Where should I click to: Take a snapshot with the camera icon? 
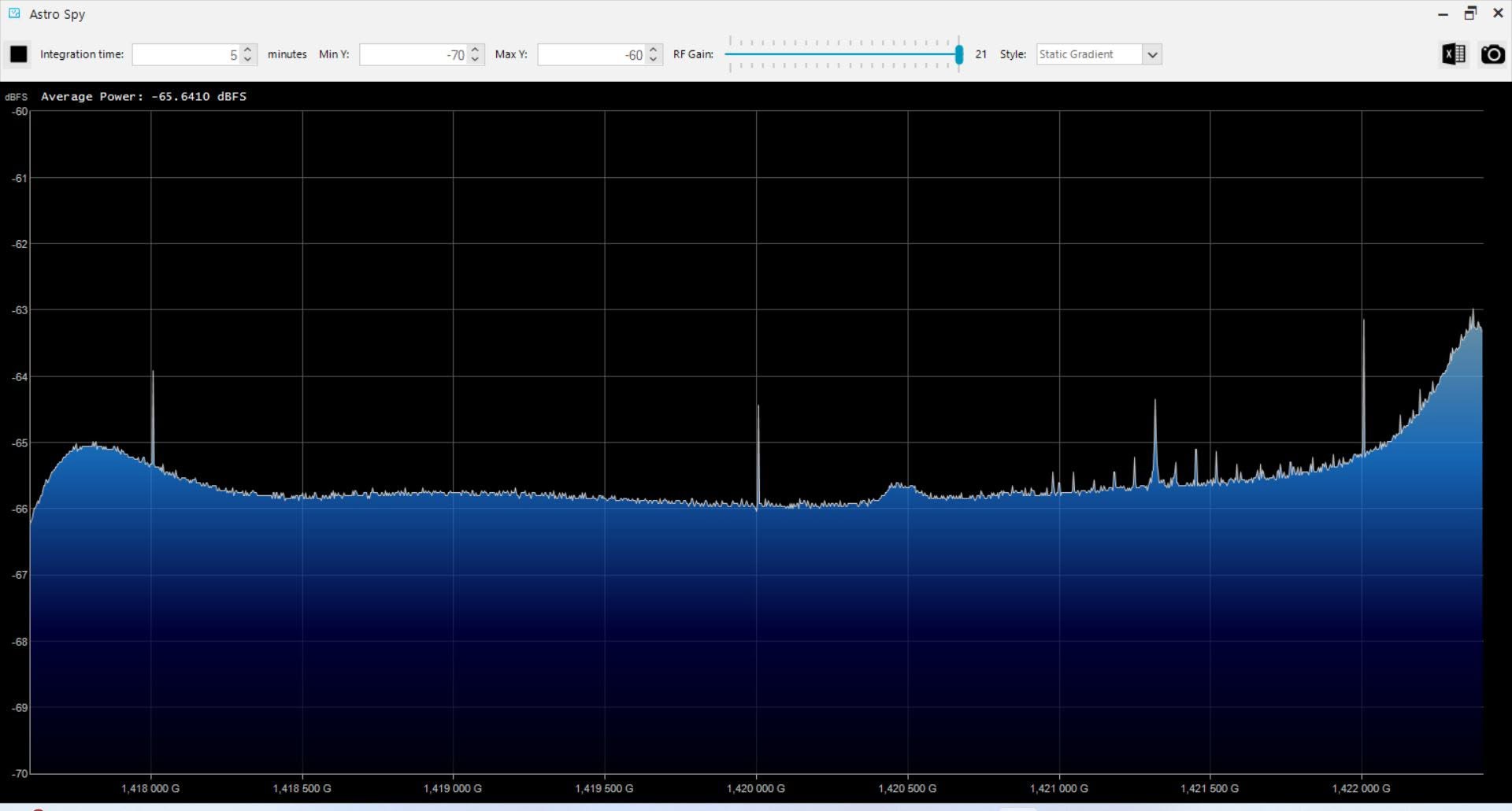click(1492, 54)
